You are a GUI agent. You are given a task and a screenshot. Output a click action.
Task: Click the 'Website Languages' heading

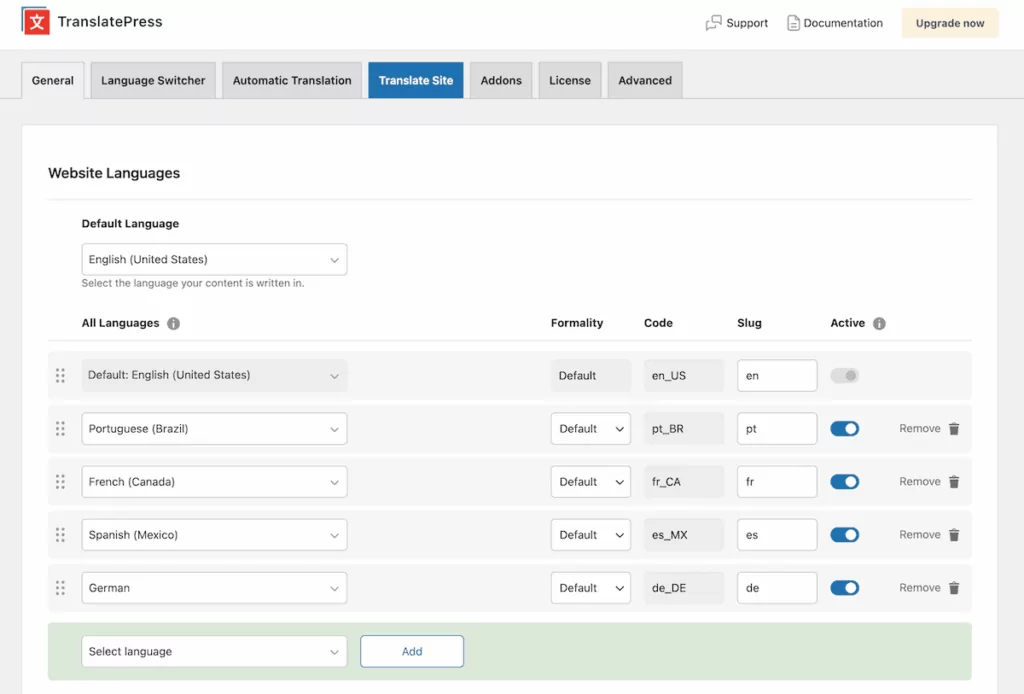click(x=114, y=173)
